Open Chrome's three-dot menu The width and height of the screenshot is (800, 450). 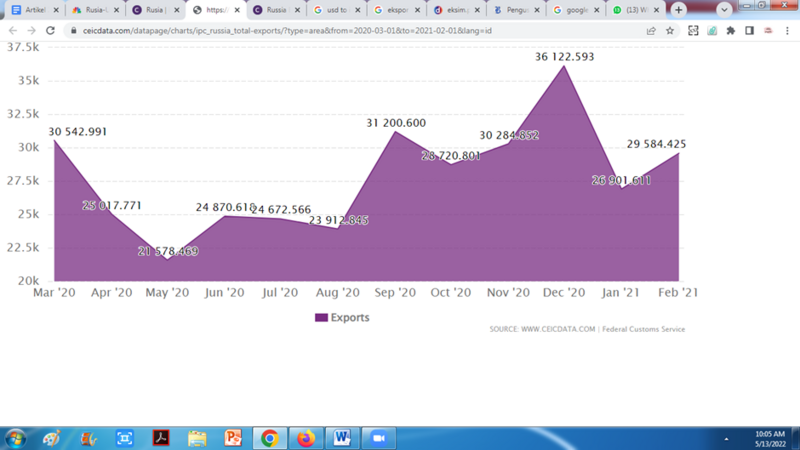coord(787,31)
